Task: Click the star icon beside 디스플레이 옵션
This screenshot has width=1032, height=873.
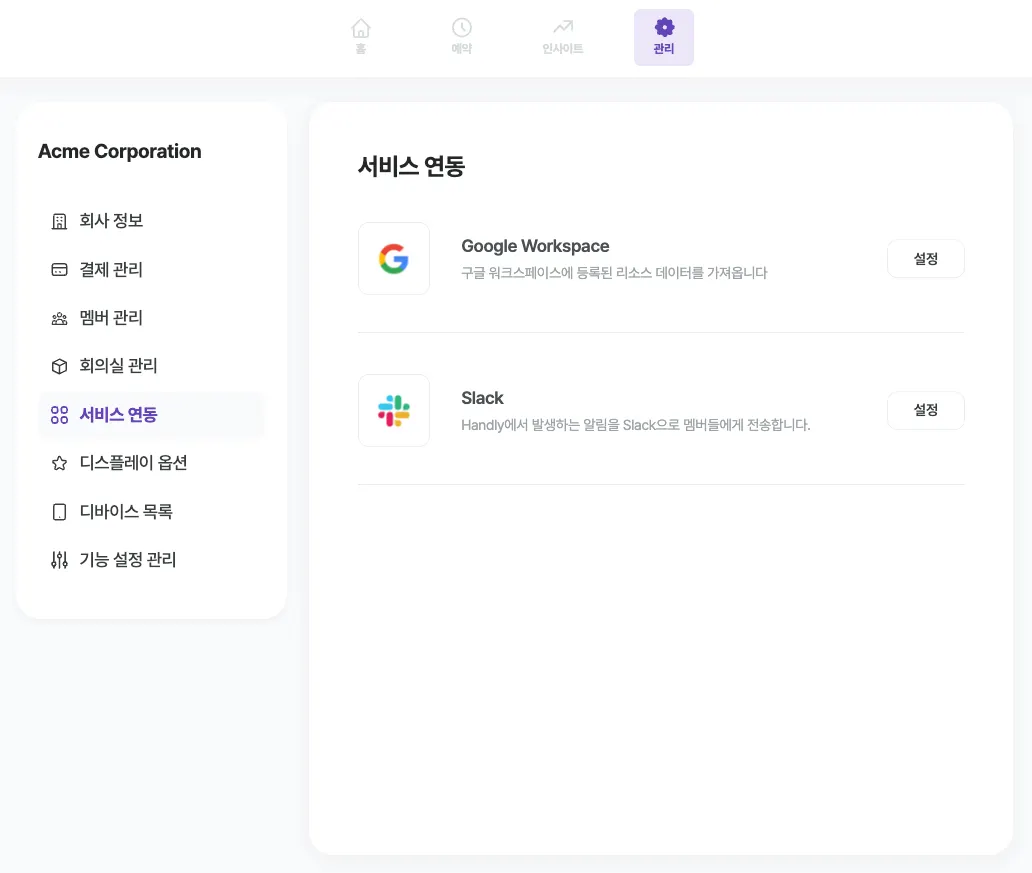Action: [59, 464]
